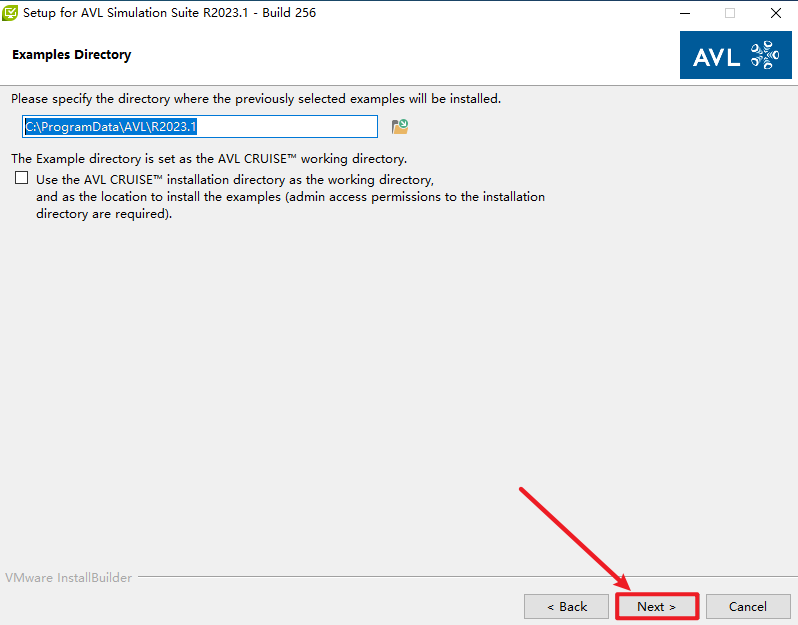Click the AVL letters in the logo

(x=716, y=56)
